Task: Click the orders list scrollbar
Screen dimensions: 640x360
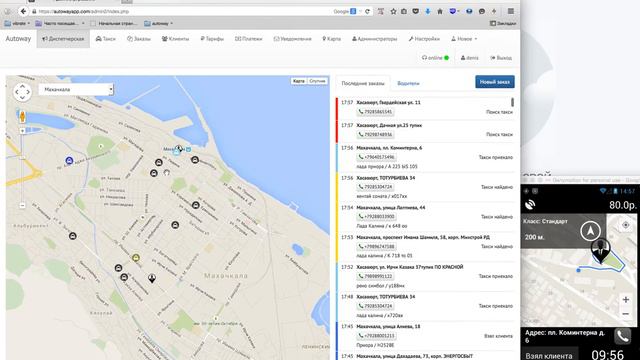Action: tap(512, 102)
